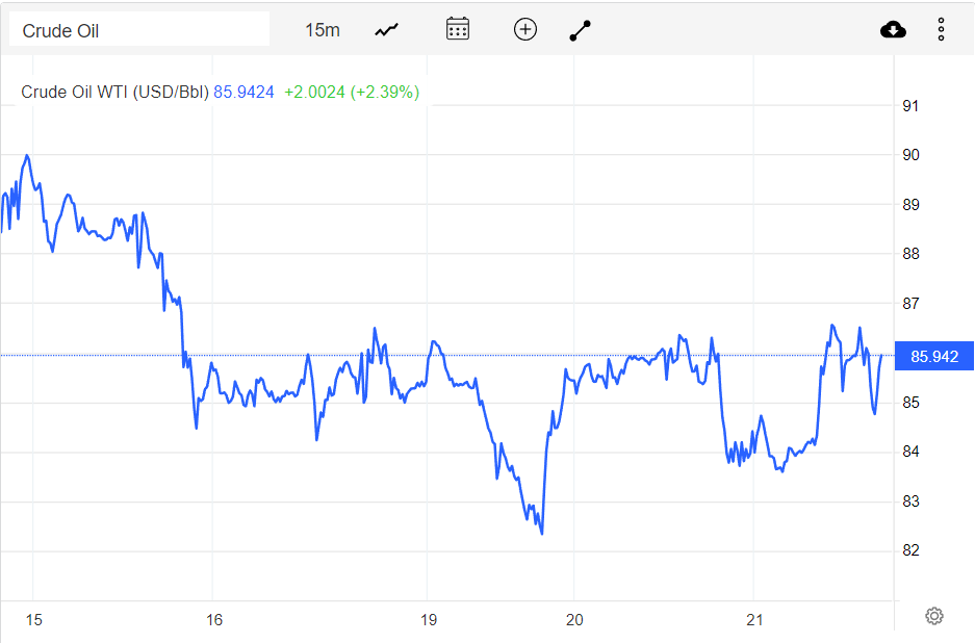Screen dimensions: 977x643
Task: Click the plus icon to add comparison
Action: tap(525, 29)
